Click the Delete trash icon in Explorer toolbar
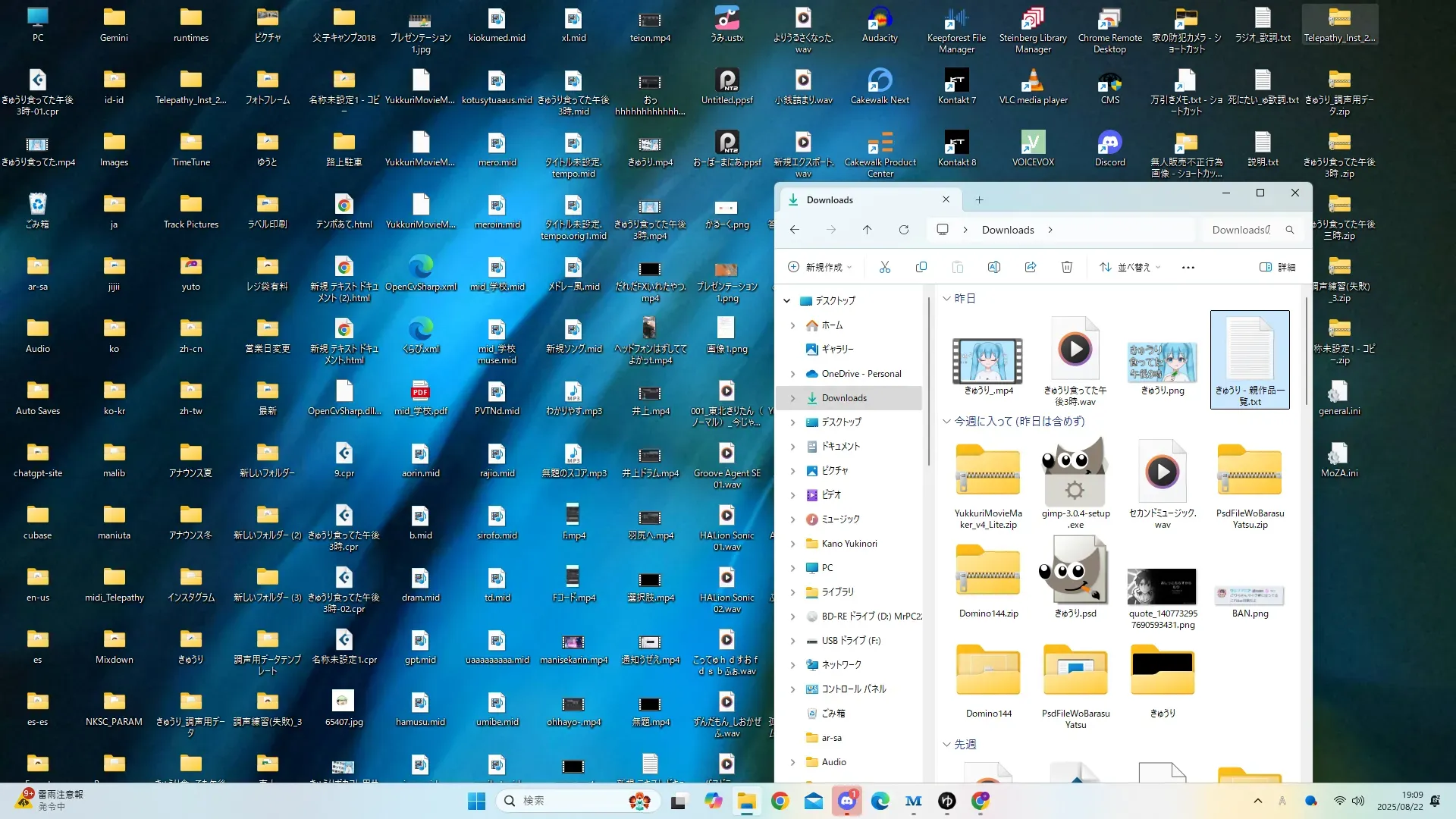1456x819 pixels. click(x=1066, y=267)
